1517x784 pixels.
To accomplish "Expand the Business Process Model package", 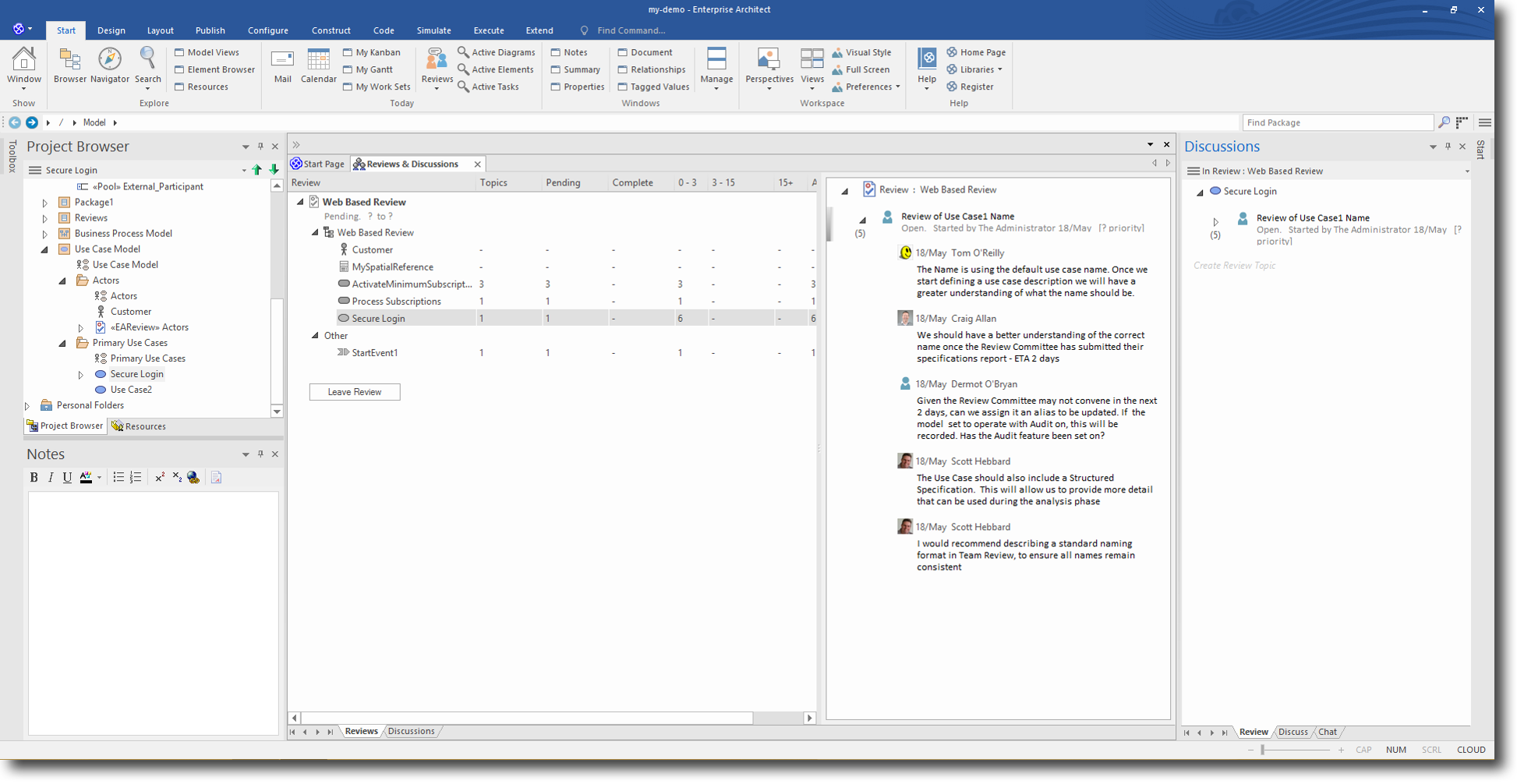I will pos(44,234).
